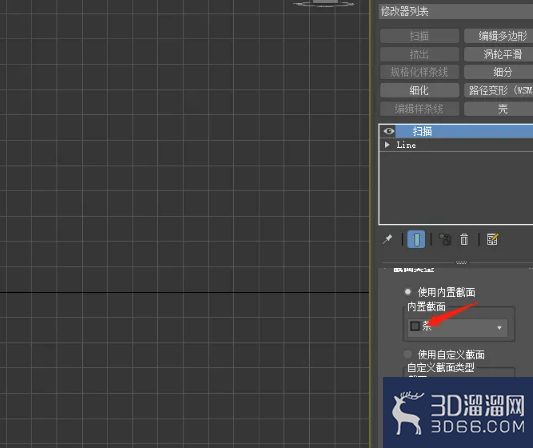The width and height of the screenshot is (533, 448).
Task: Click the pin stack icon
Action: 388,239
